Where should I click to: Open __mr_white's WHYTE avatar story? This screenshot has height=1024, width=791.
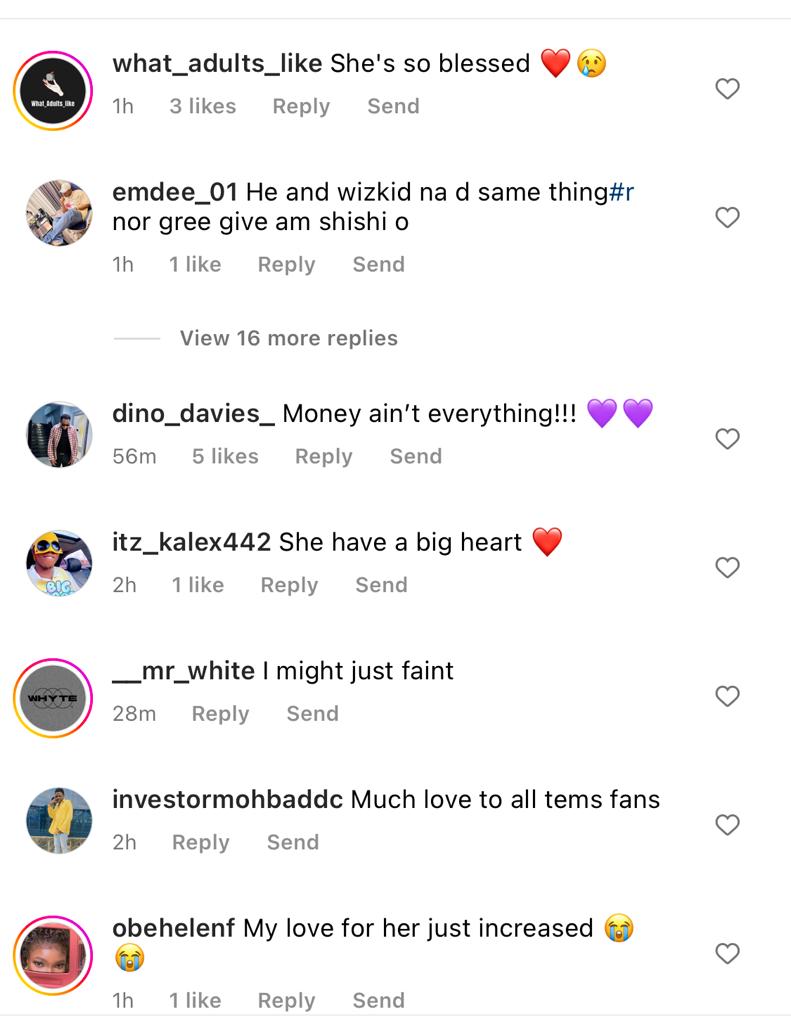(x=53, y=698)
